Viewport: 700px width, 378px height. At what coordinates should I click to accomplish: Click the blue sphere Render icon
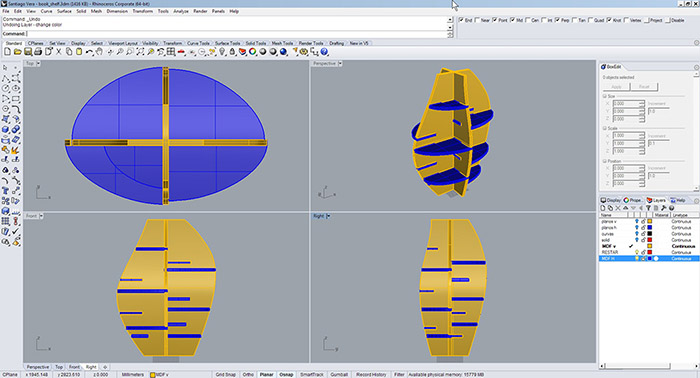[x=283, y=52]
